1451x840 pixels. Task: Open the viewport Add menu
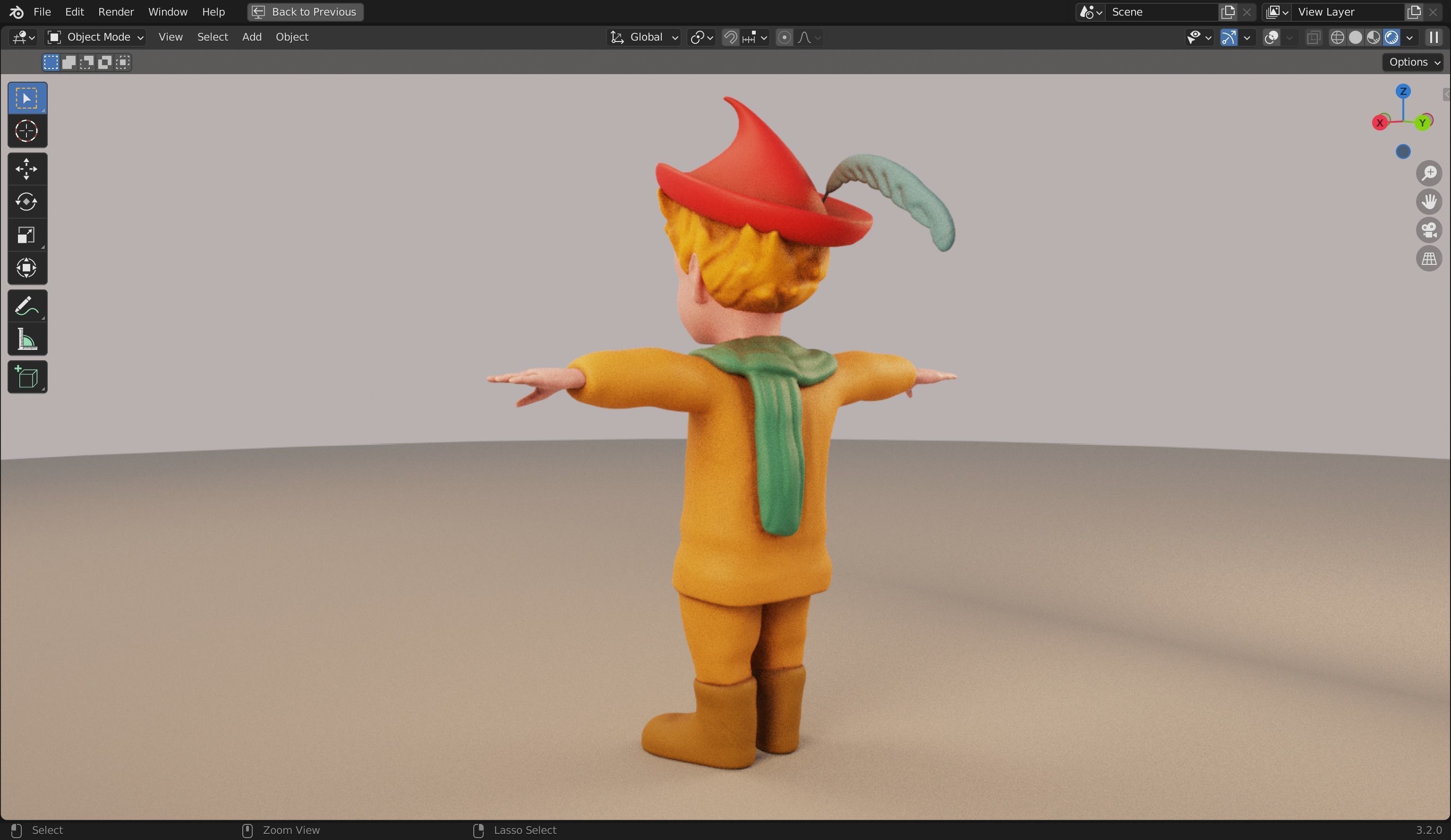pos(252,37)
